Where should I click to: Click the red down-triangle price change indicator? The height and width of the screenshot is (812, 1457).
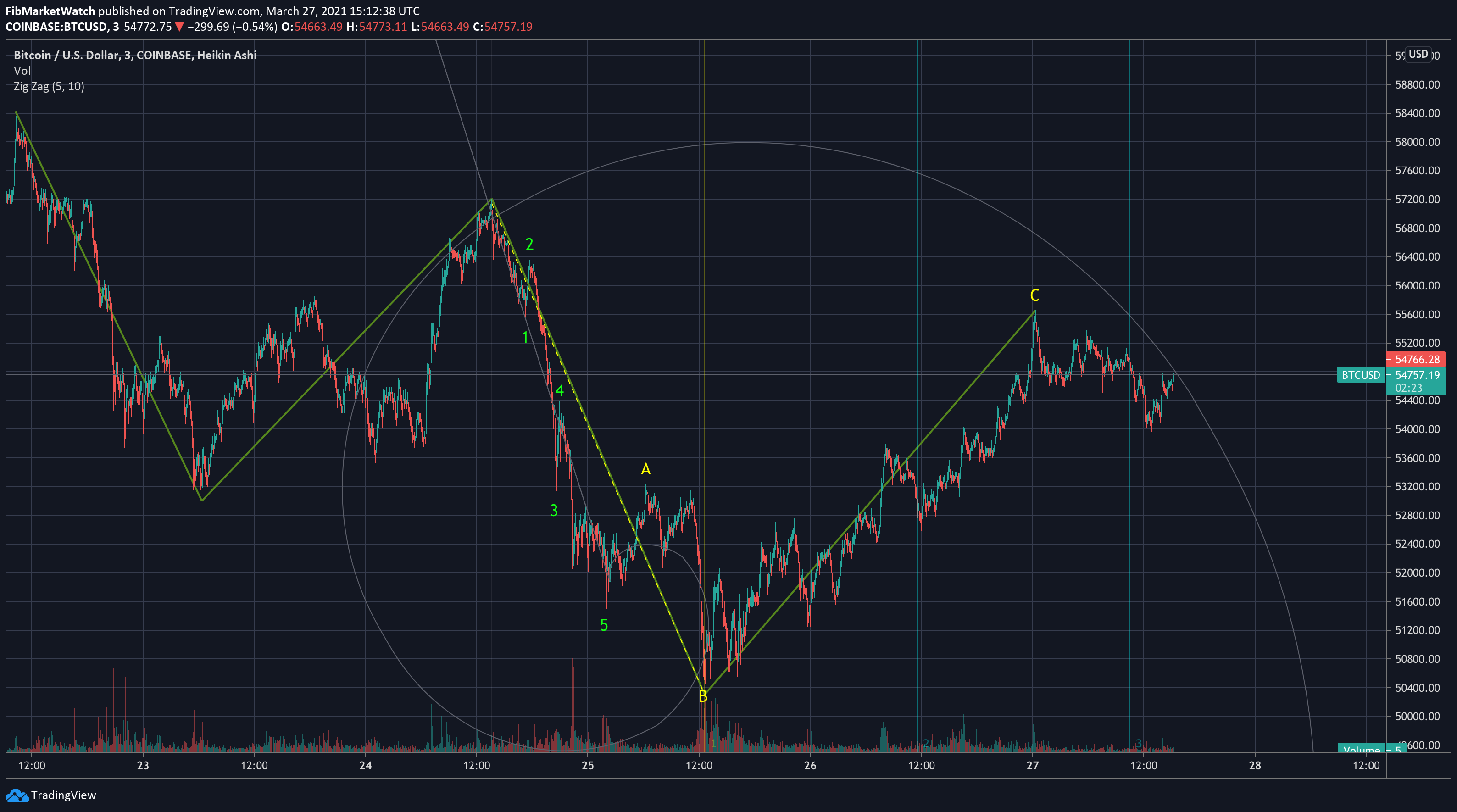click(x=179, y=27)
